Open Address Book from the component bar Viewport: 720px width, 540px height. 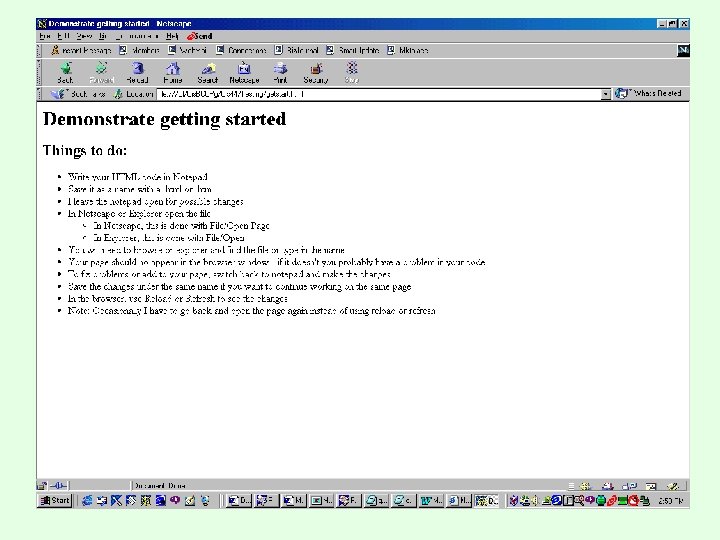(651, 486)
